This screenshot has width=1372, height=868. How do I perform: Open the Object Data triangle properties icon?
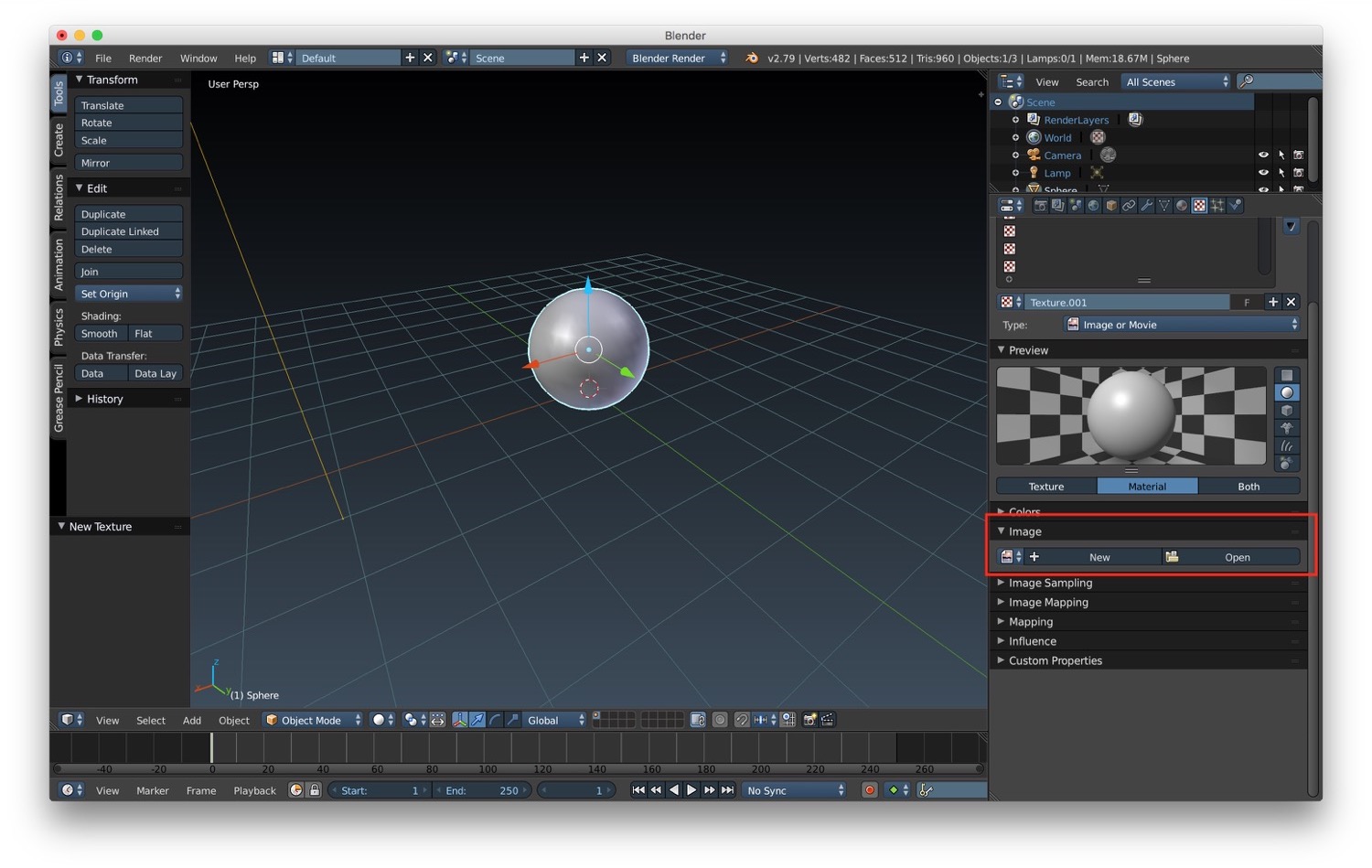[1164, 206]
